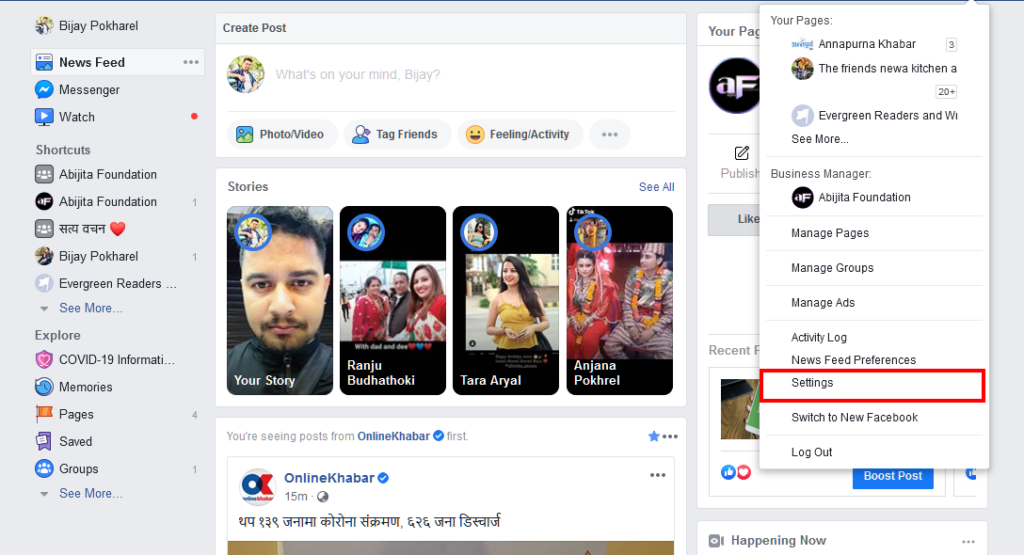Open more create post options ellipsis
The height and width of the screenshot is (555, 1024).
click(x=609, y=135)
